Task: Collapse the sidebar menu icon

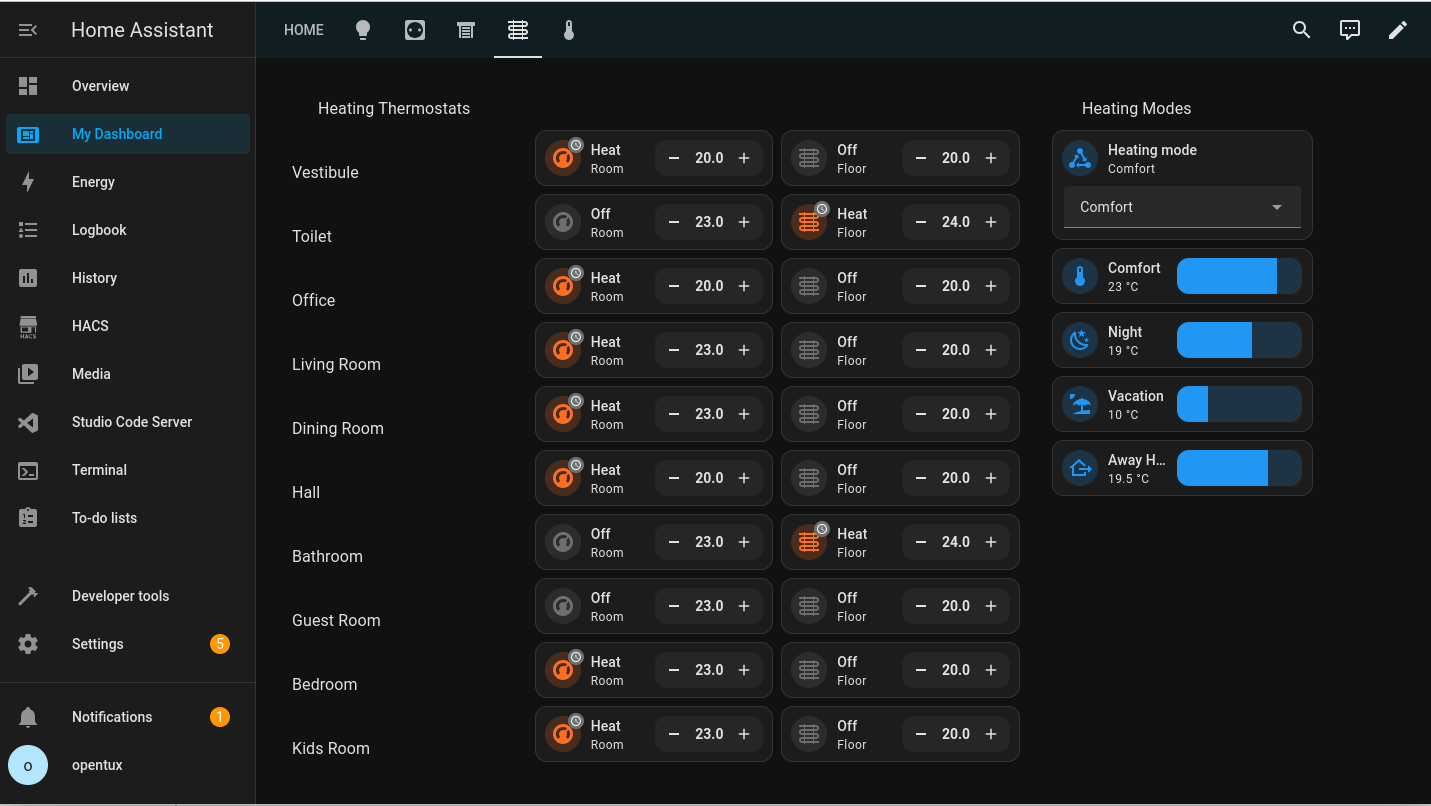Action: tap(28, 30)
